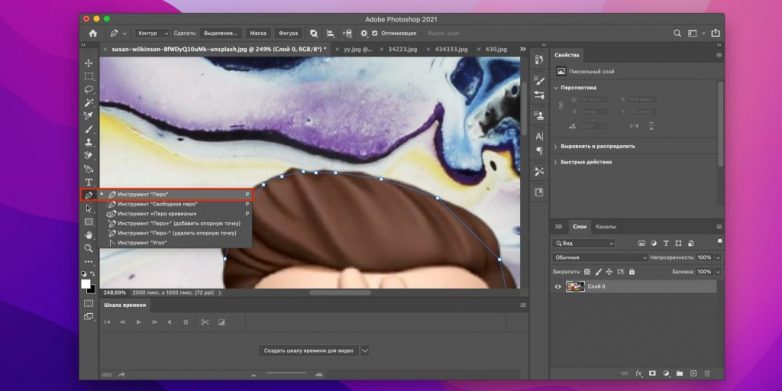This screenshot has height=391, width=782.
Task: Open fill Заливка dropdown arrow
Action: coord(718,272)
